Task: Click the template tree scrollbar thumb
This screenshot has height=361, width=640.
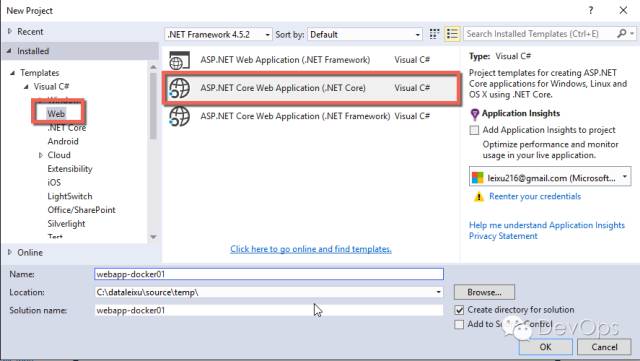Action: tap(153, 105)
